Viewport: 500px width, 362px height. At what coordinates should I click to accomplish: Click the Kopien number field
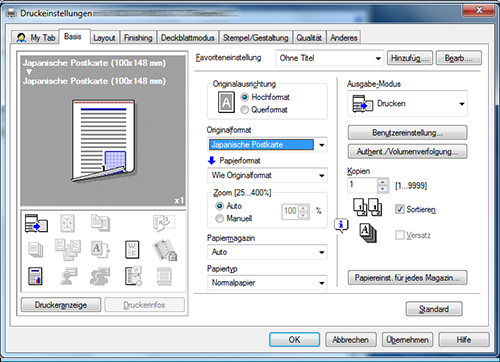(363, 185)
